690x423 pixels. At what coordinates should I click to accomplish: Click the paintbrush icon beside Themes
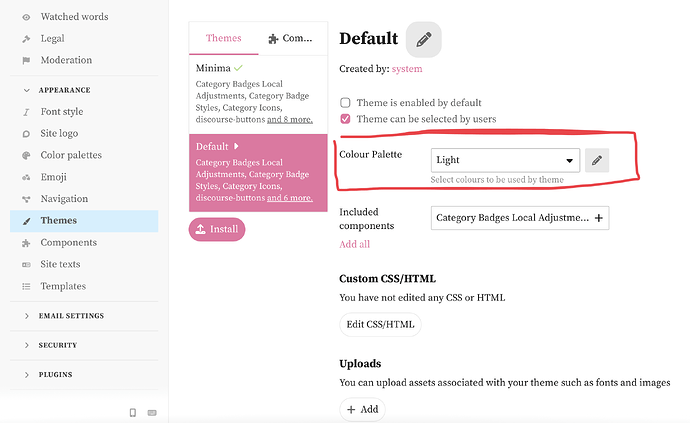click(26, 221)
